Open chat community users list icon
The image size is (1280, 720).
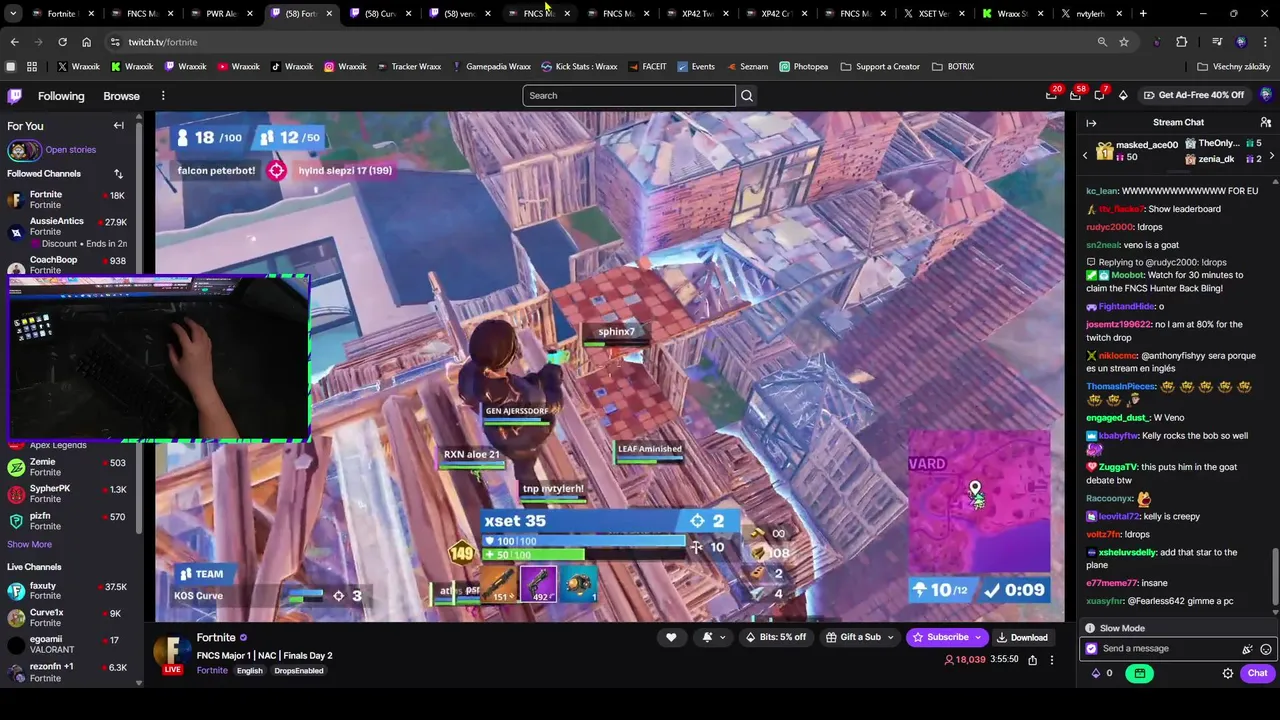point(1266,123)
